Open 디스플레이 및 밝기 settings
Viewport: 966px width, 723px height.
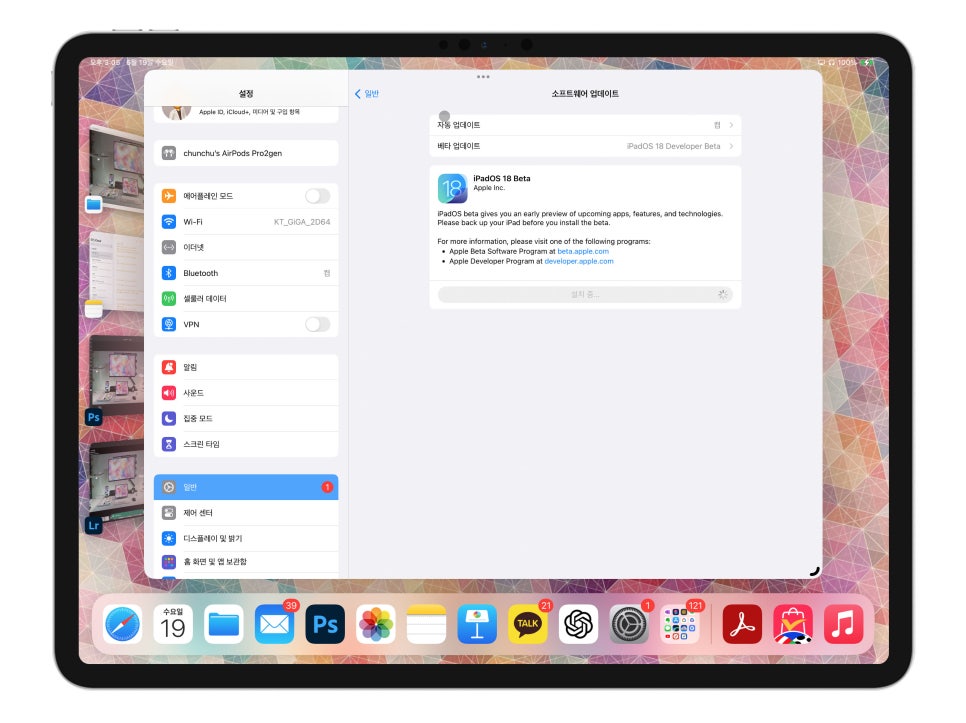pos(246,538)
